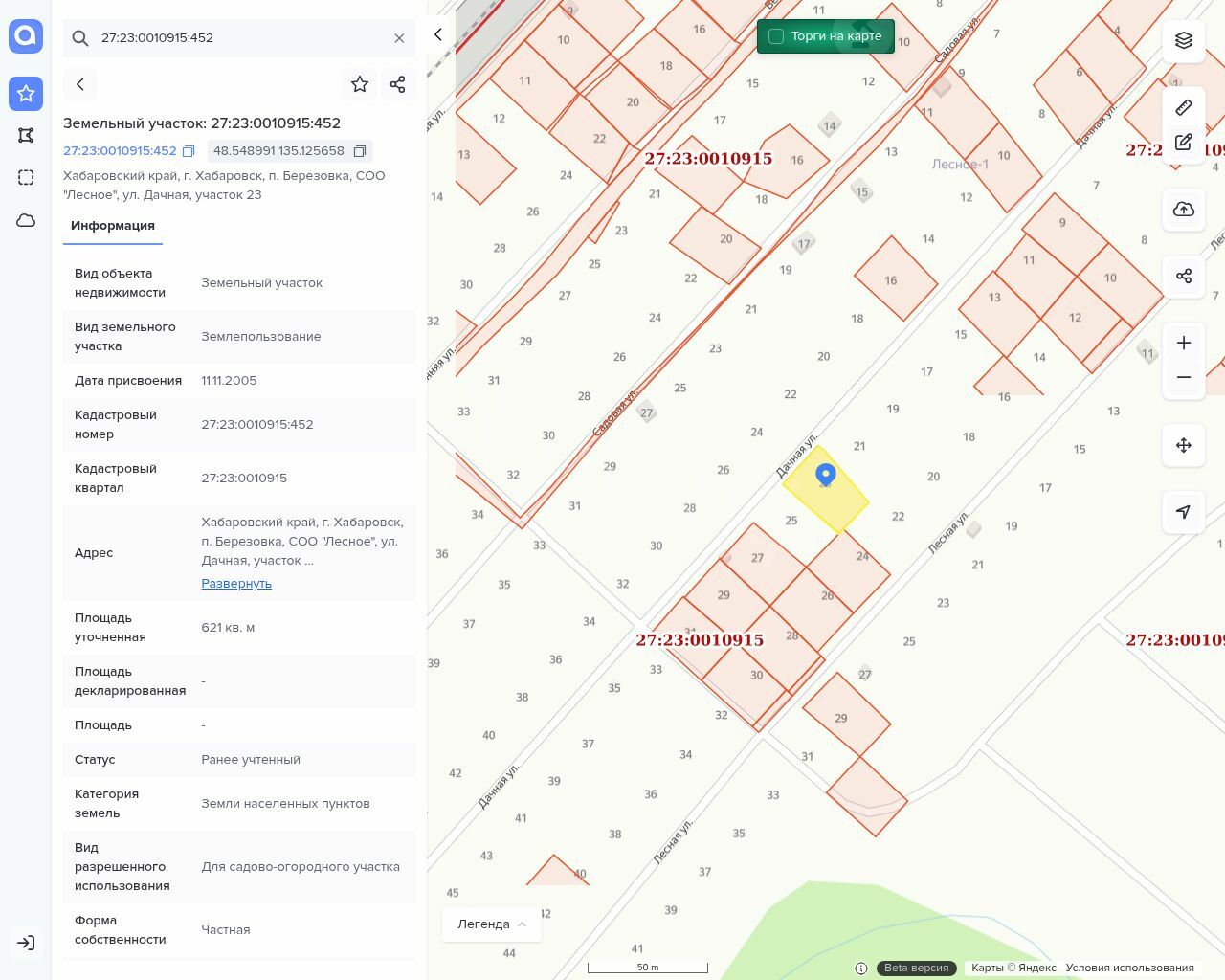Click the dashed selection area tool
Image resolution: width=1225 pixels, height=980 pixels.
click(26, 177)
